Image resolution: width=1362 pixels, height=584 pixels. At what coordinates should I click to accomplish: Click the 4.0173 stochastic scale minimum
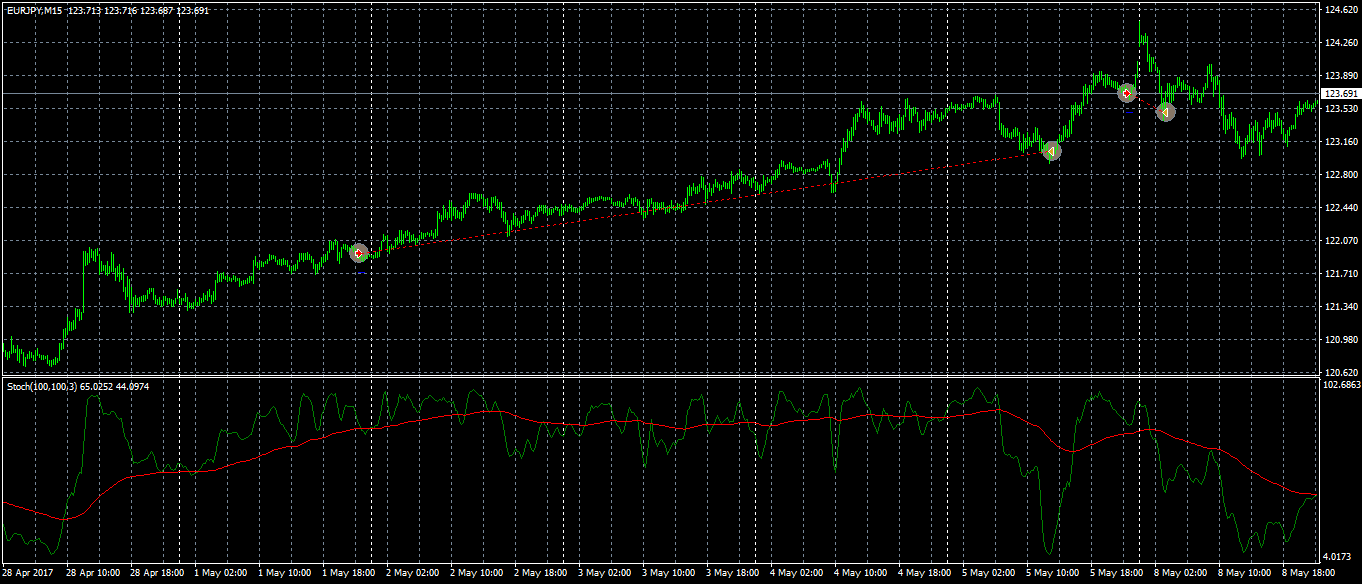(1339, 556)
